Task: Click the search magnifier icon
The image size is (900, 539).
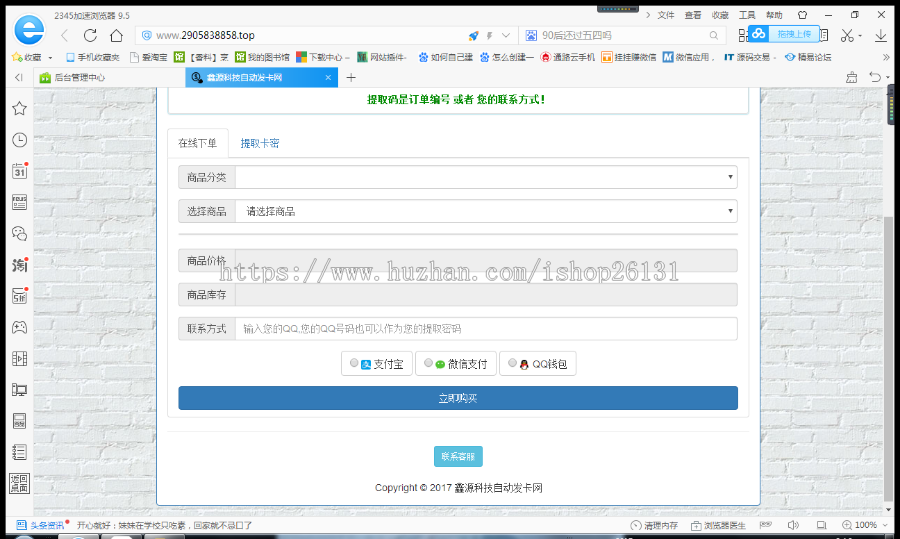Action: point(713,36)
